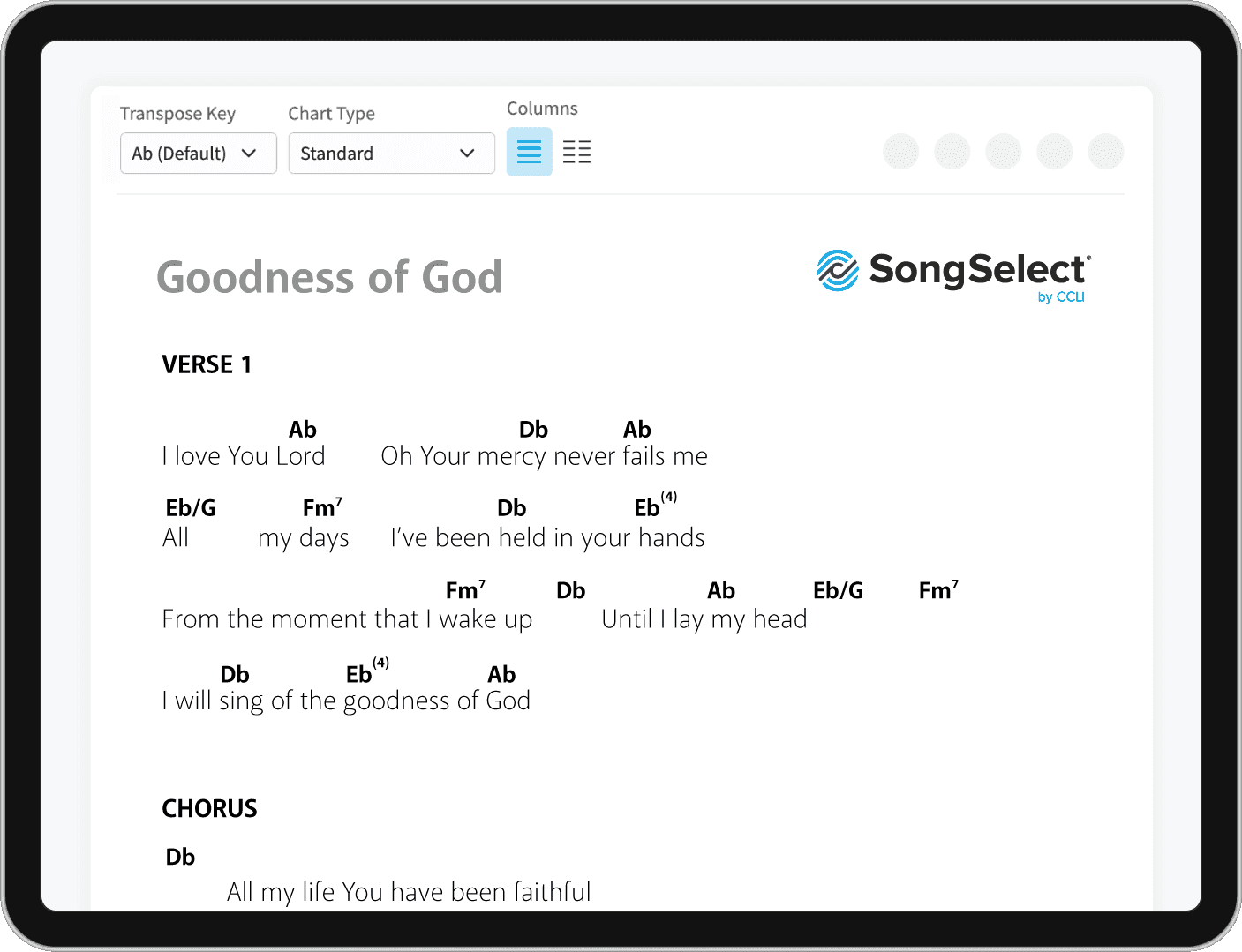Click the lyric 'I will sing of the goodness of God'
1242x952 pixels.
[x=345, y=700]
